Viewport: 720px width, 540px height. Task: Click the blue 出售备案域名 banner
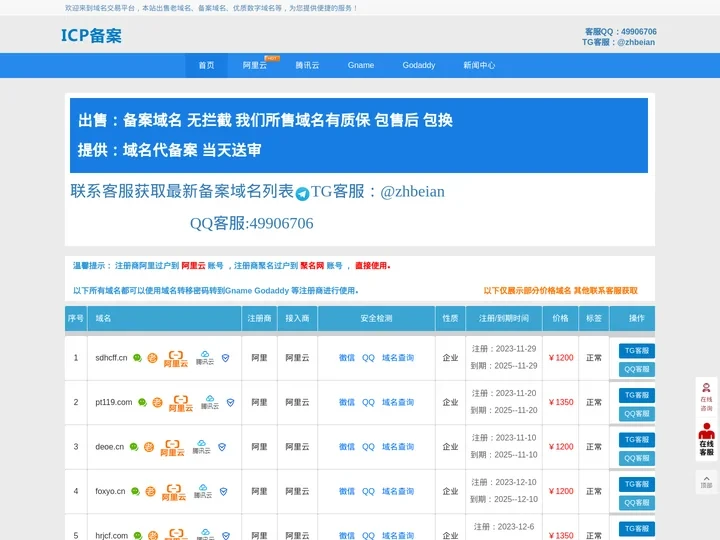pos(359,135)
